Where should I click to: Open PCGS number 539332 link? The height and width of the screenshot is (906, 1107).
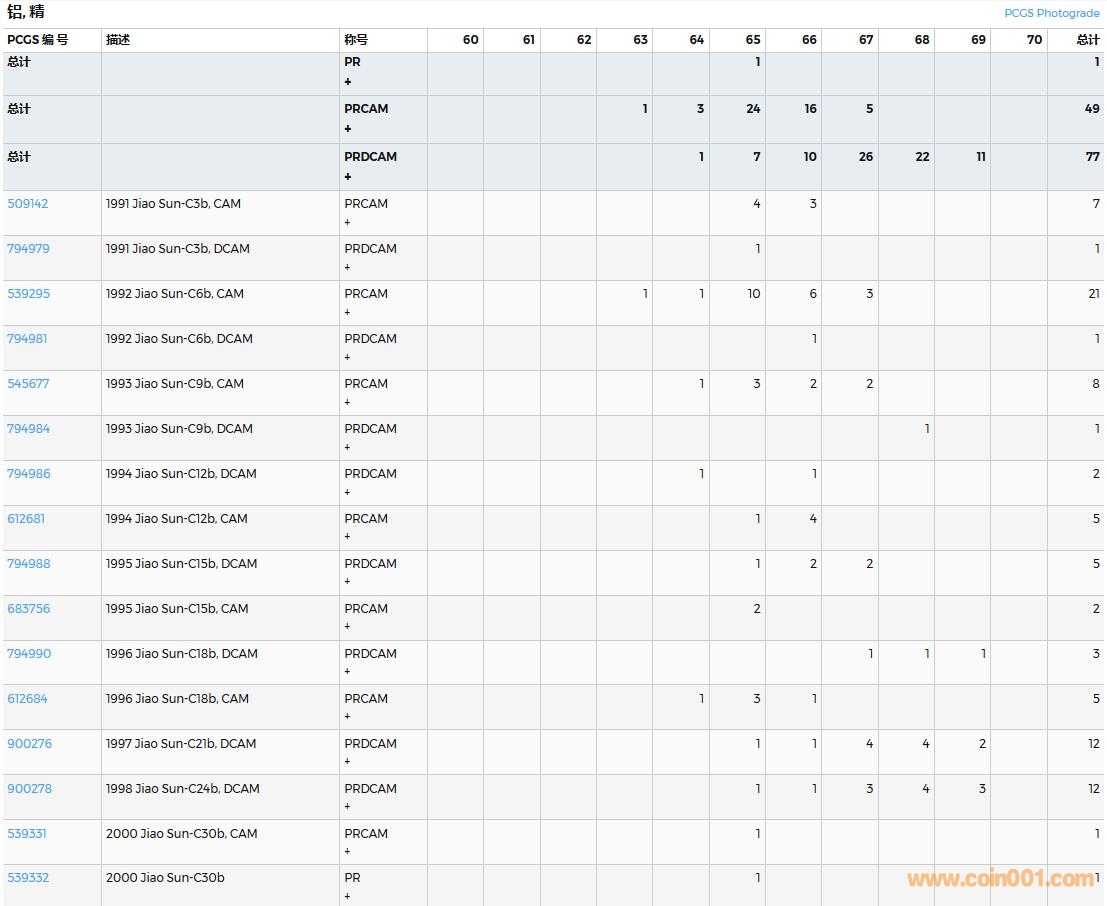click(28, 878)
